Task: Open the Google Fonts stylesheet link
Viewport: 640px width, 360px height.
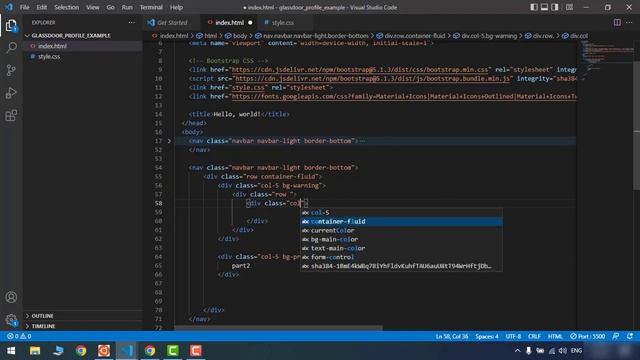Action: click(404, 97)
